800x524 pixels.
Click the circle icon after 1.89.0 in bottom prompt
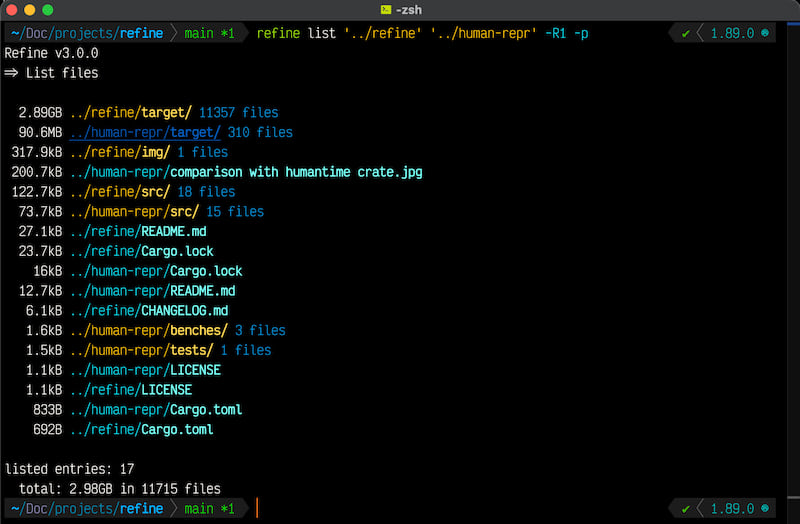[766, 509]
